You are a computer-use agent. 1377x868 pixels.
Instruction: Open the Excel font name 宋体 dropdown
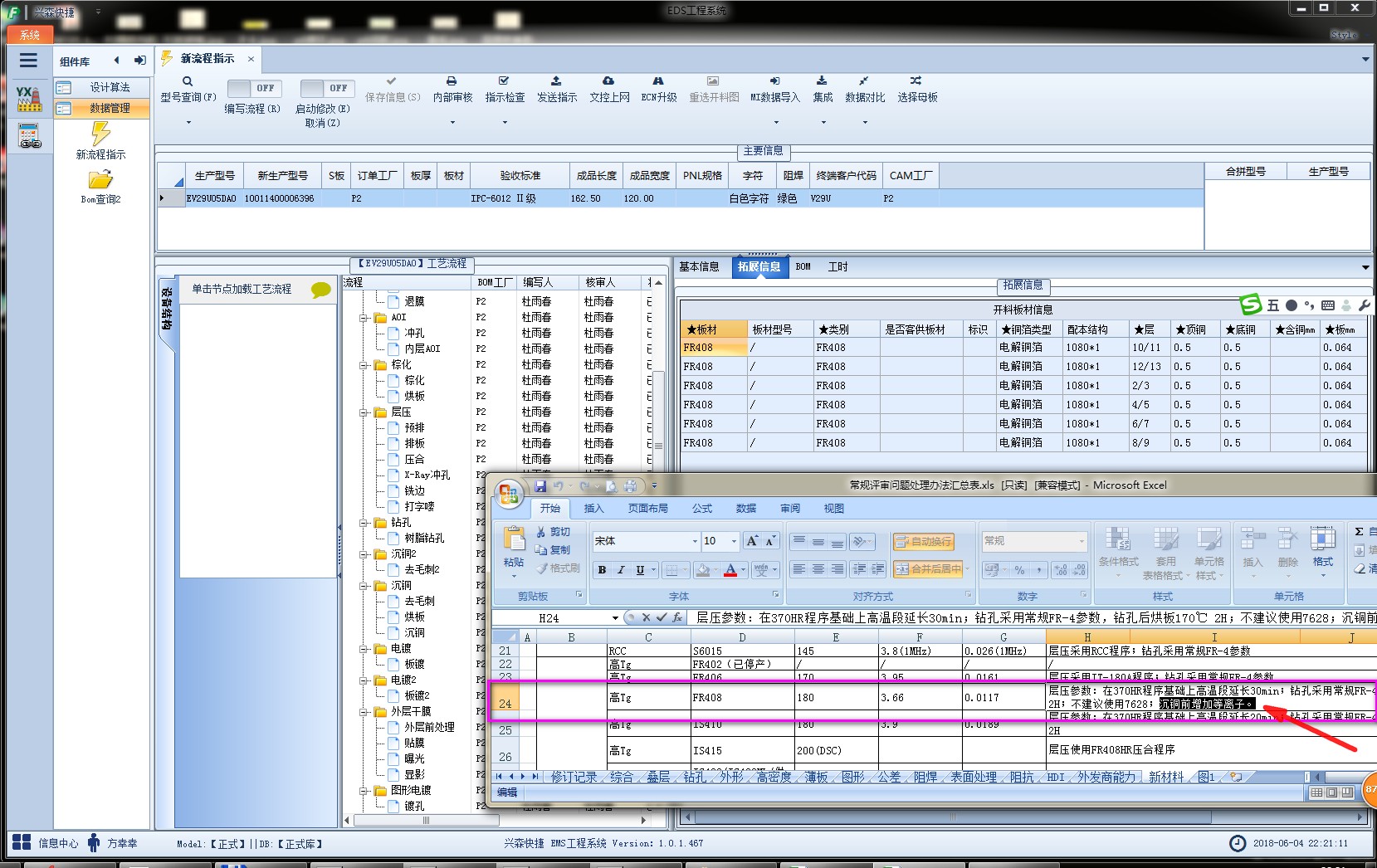point(696,541)
